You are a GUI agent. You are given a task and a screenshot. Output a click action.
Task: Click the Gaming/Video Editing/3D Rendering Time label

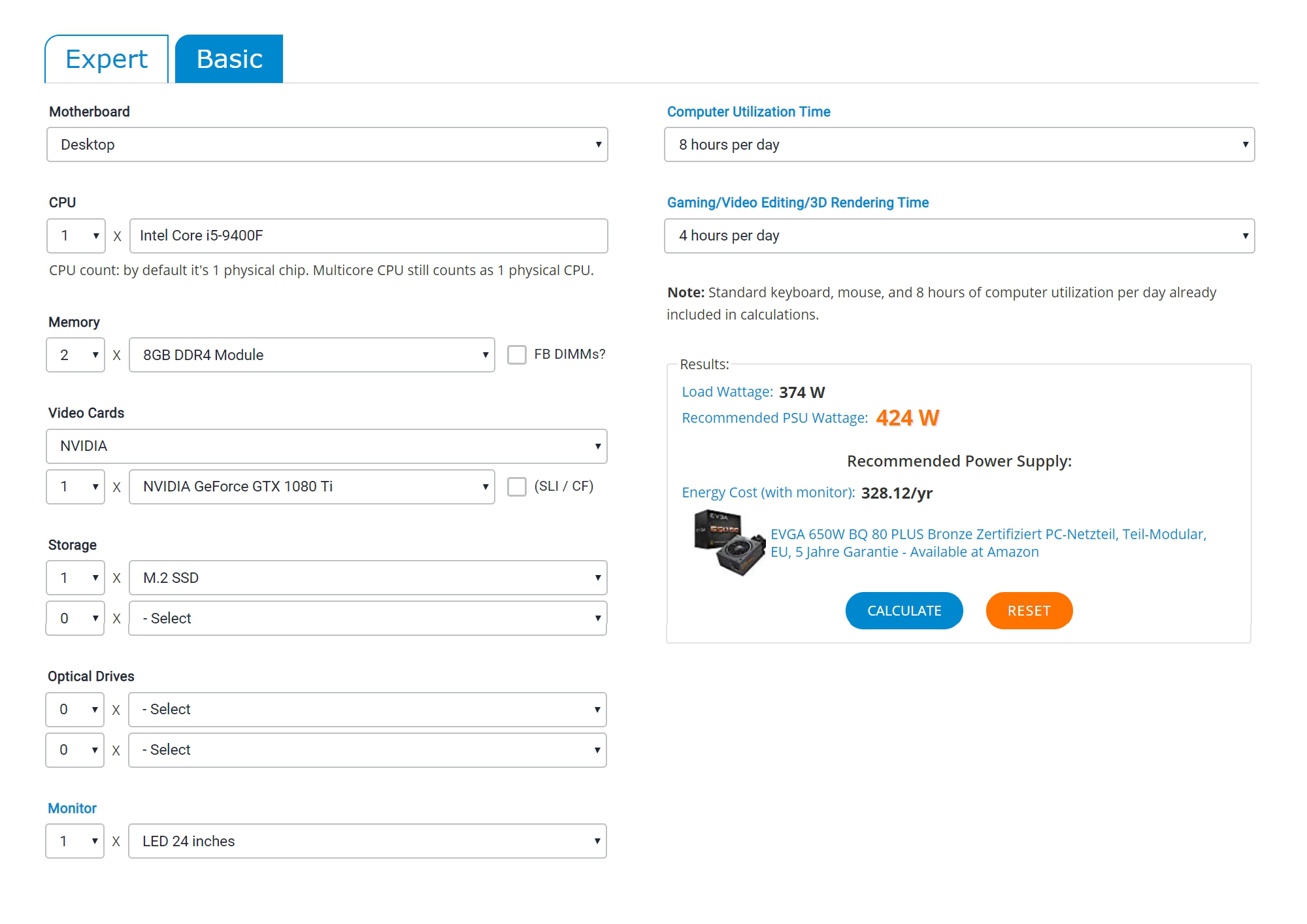click(797, 203)
